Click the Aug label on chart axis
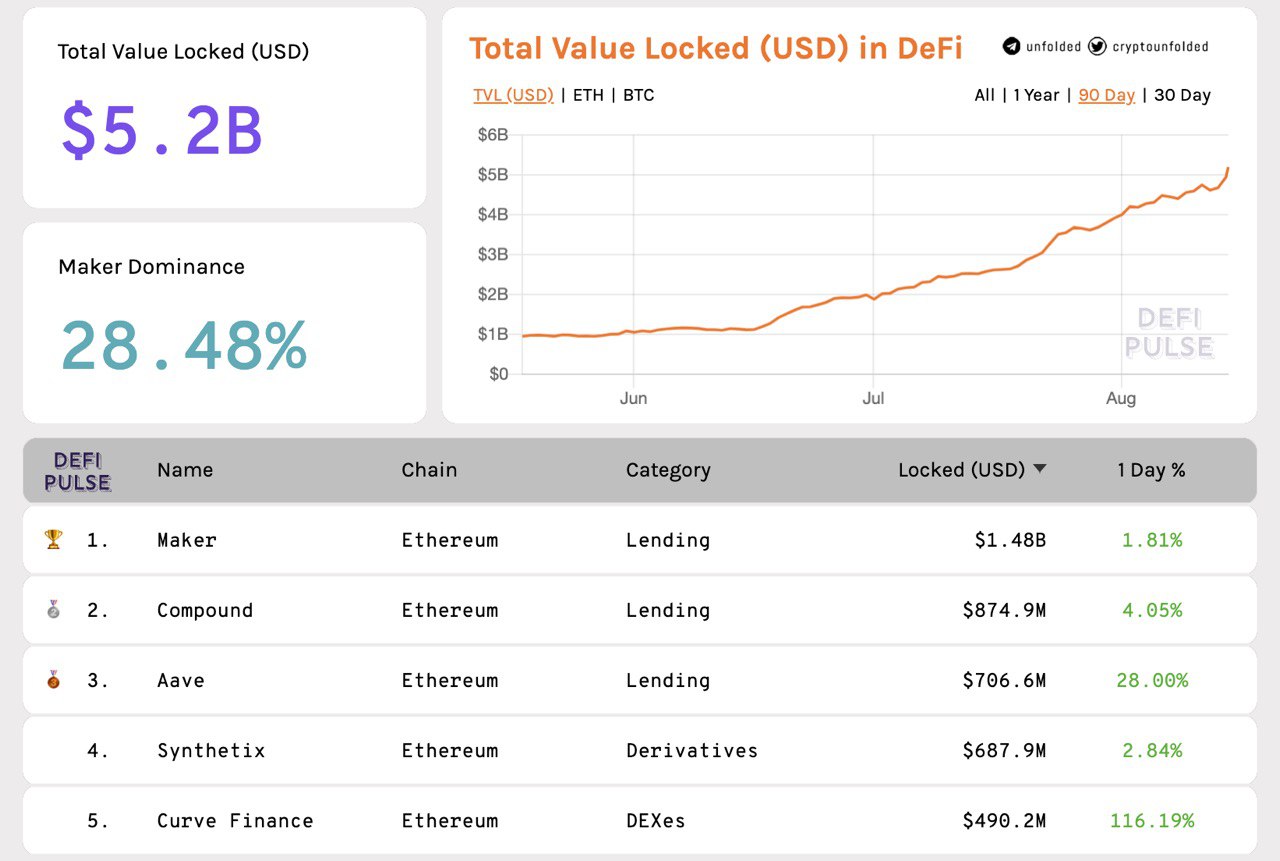 [1121, 398]
